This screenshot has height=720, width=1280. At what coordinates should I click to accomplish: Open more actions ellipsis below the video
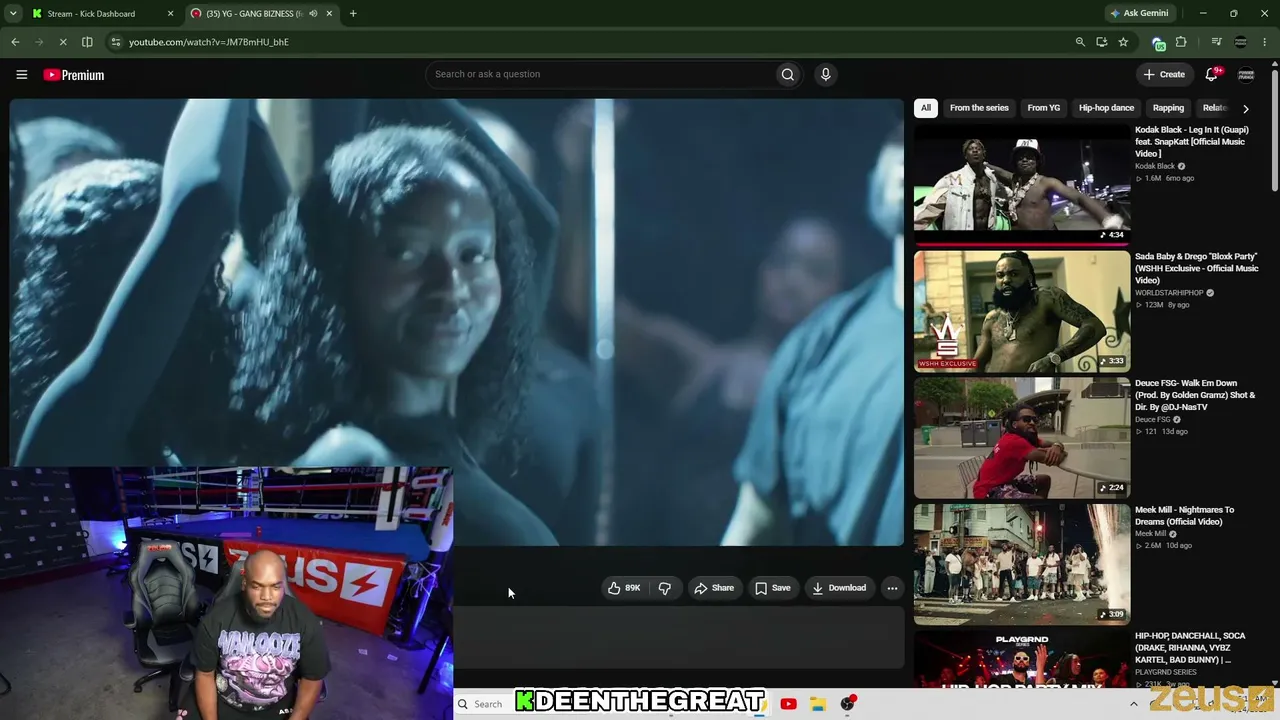(x=892, y=588)
